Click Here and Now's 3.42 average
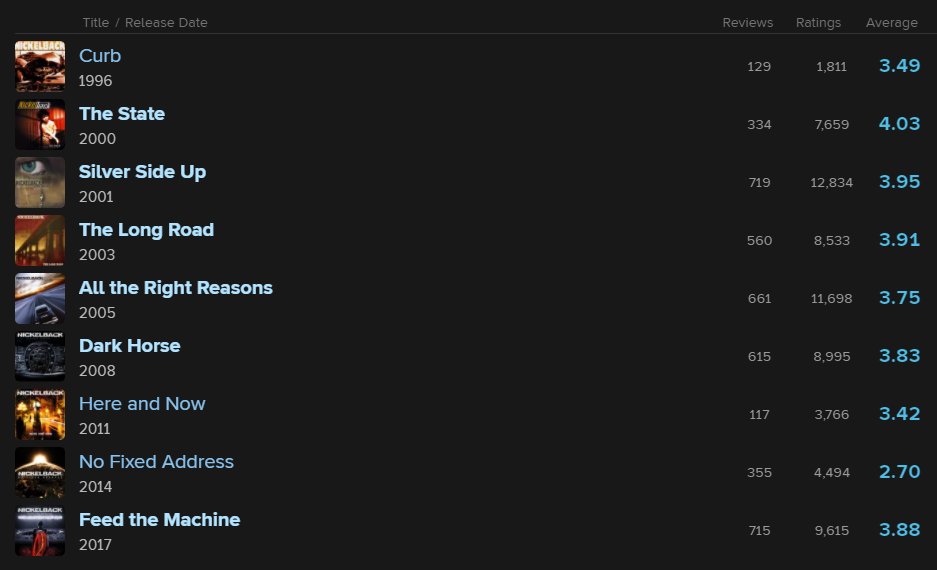 pos(899,413)
